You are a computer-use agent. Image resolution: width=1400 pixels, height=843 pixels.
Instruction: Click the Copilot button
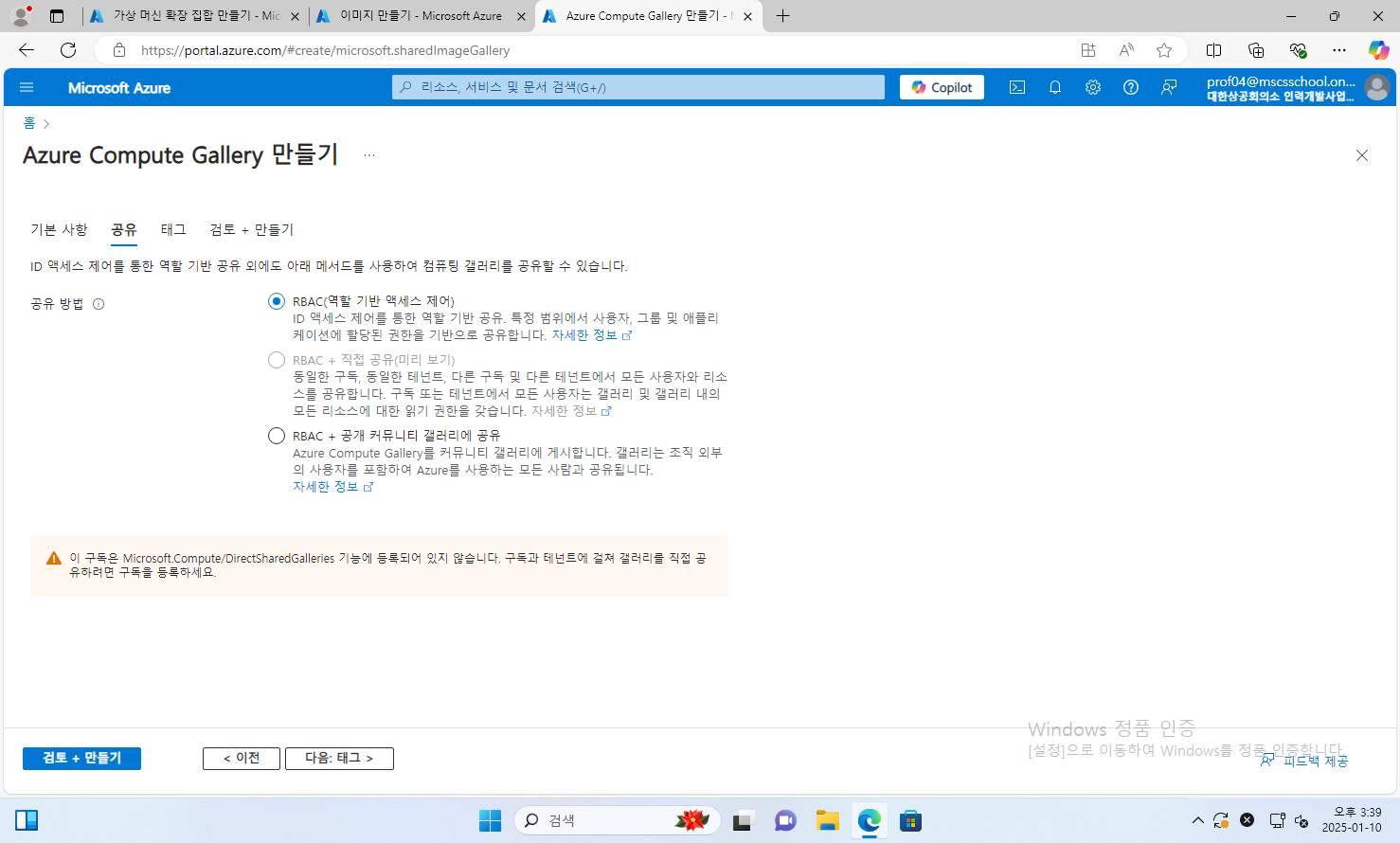point(942,87)
